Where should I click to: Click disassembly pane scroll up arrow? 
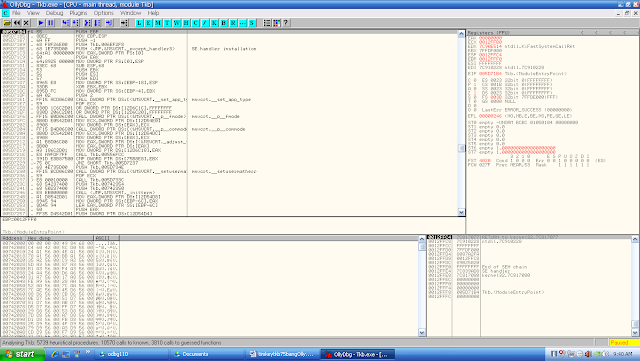461,33
